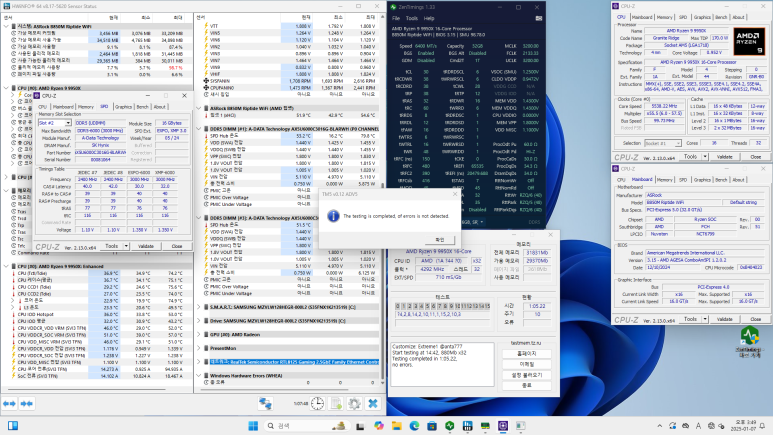Click Close button in SPD CPU-Z window
Viewport: 773px width, 435px height.
tap(177, 246)
